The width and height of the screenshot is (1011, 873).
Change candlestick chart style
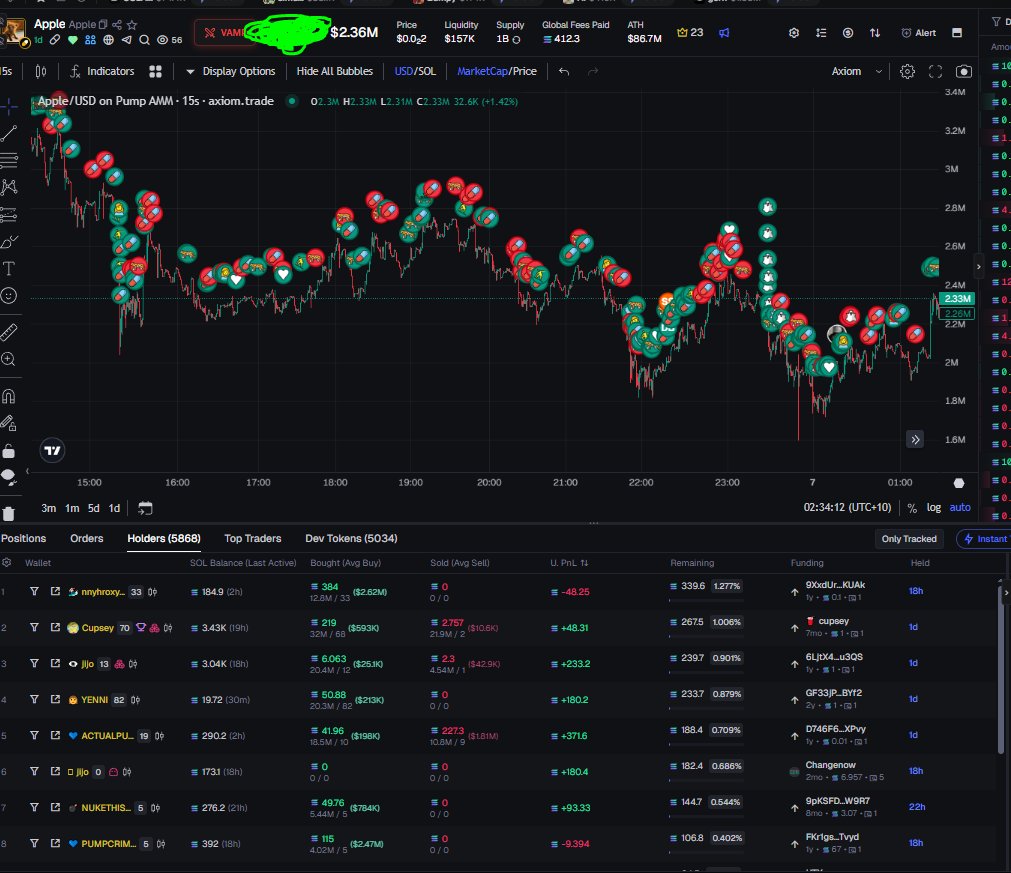point(41,72)
